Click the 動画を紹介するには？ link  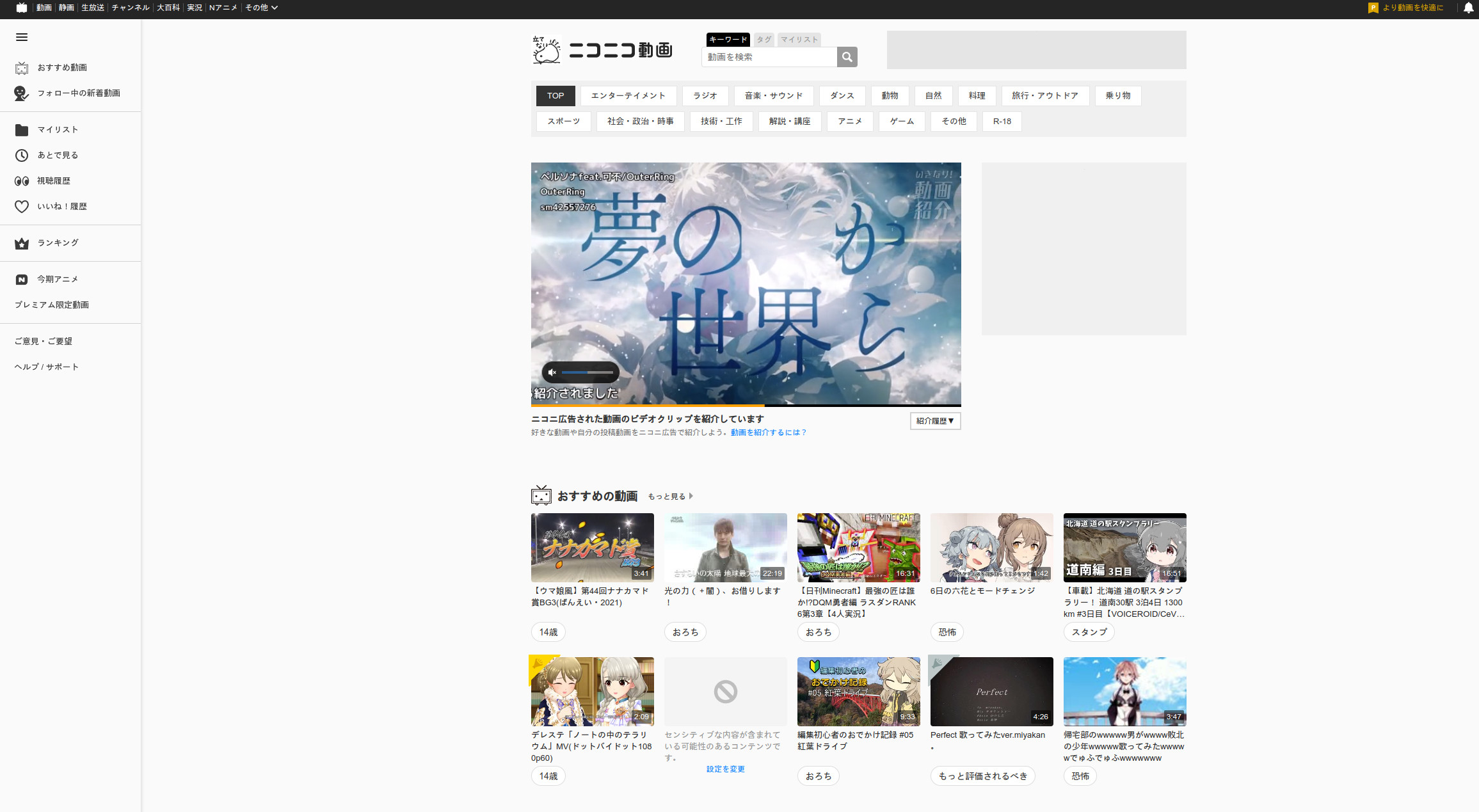click(x=768, y=433)
